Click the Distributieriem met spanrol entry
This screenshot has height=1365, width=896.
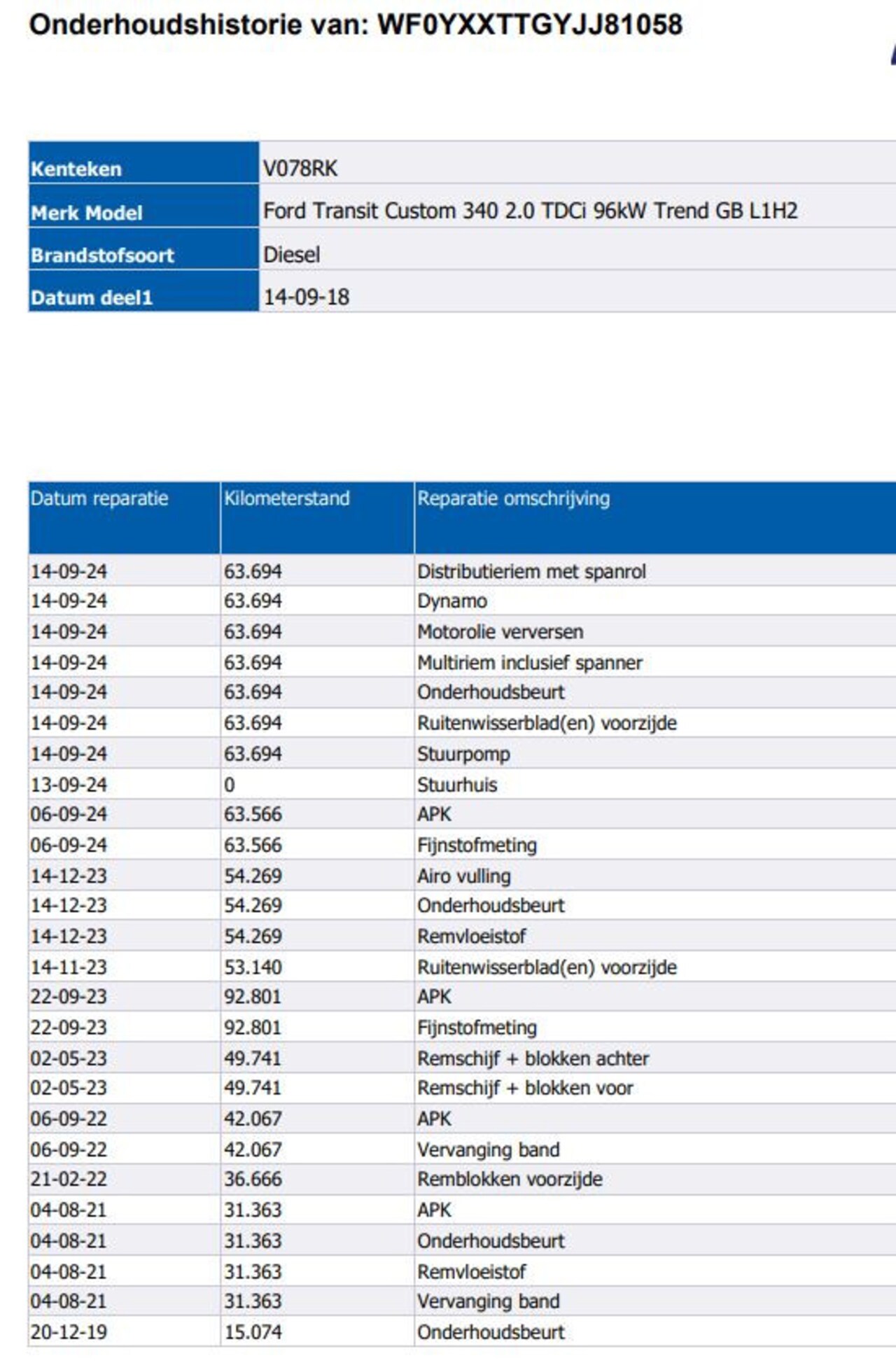(x=531, y=572)
